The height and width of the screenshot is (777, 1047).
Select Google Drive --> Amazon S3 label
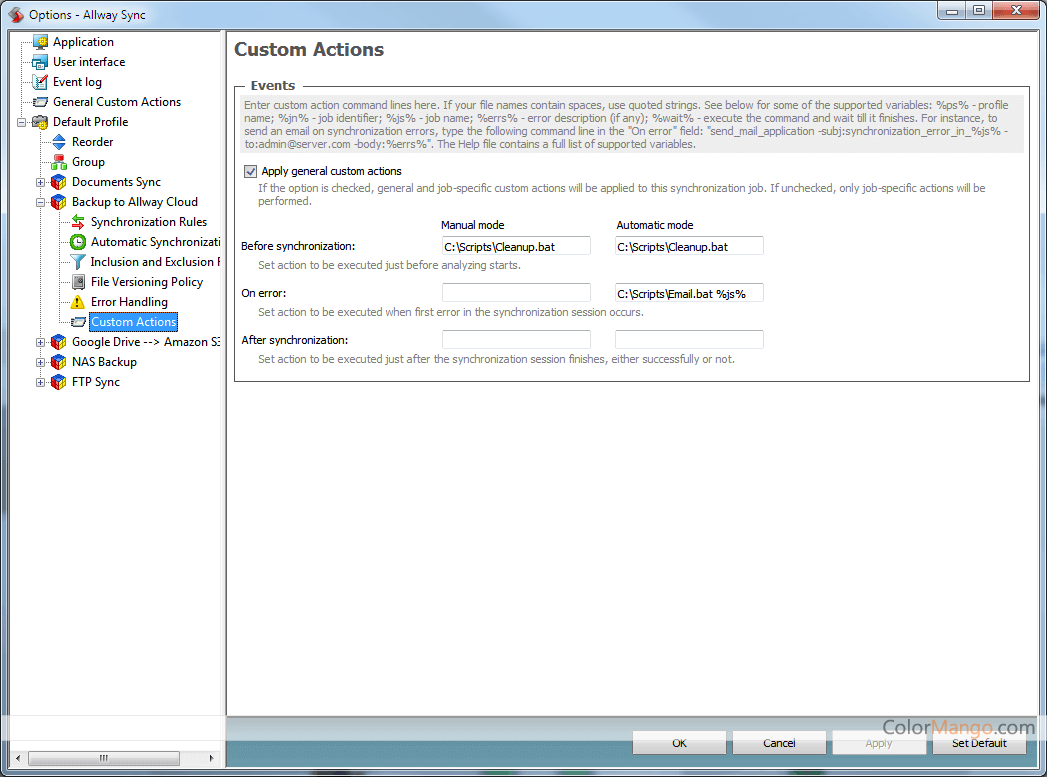click(146, 342)
